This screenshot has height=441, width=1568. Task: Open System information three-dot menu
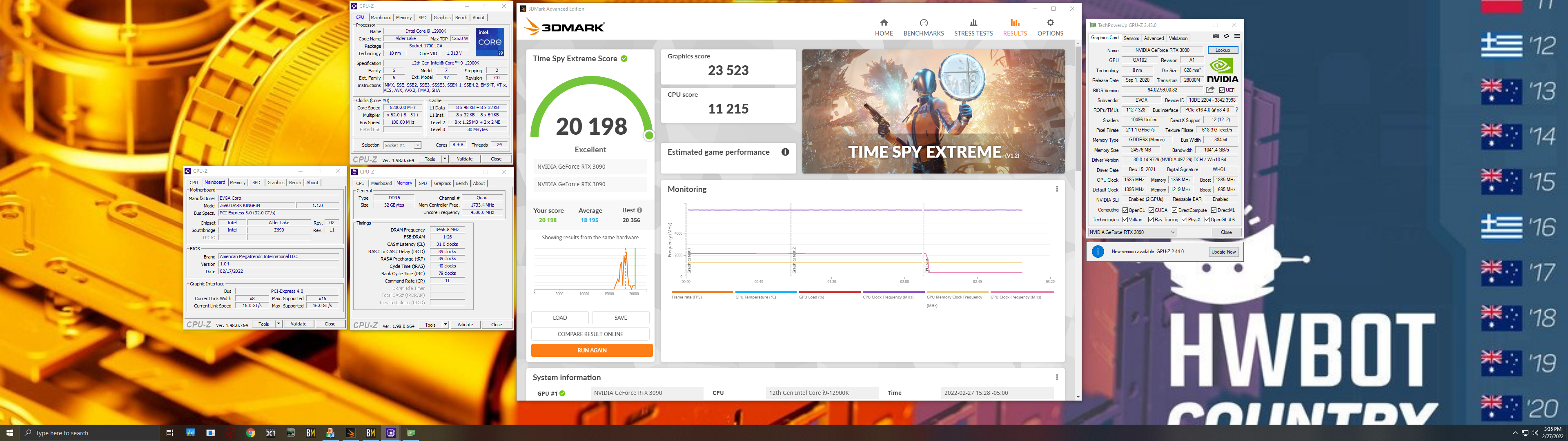pyautogui.click(x=1057, y=378)
